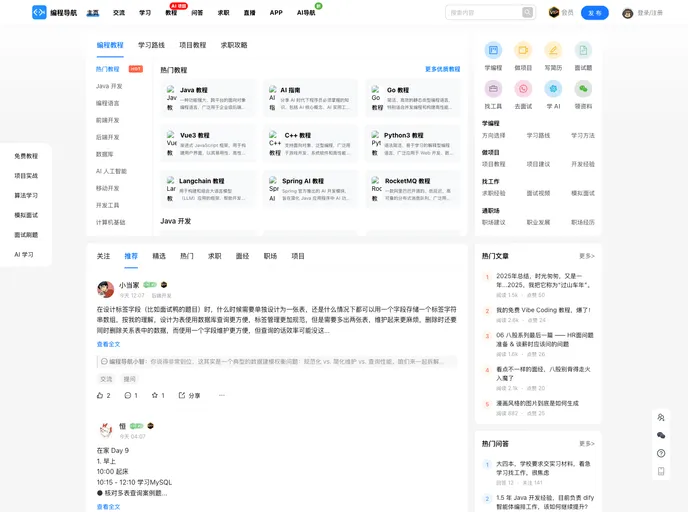Switch to the 项目教程 tab
This screenshot has width=688, height=512.
193,45
